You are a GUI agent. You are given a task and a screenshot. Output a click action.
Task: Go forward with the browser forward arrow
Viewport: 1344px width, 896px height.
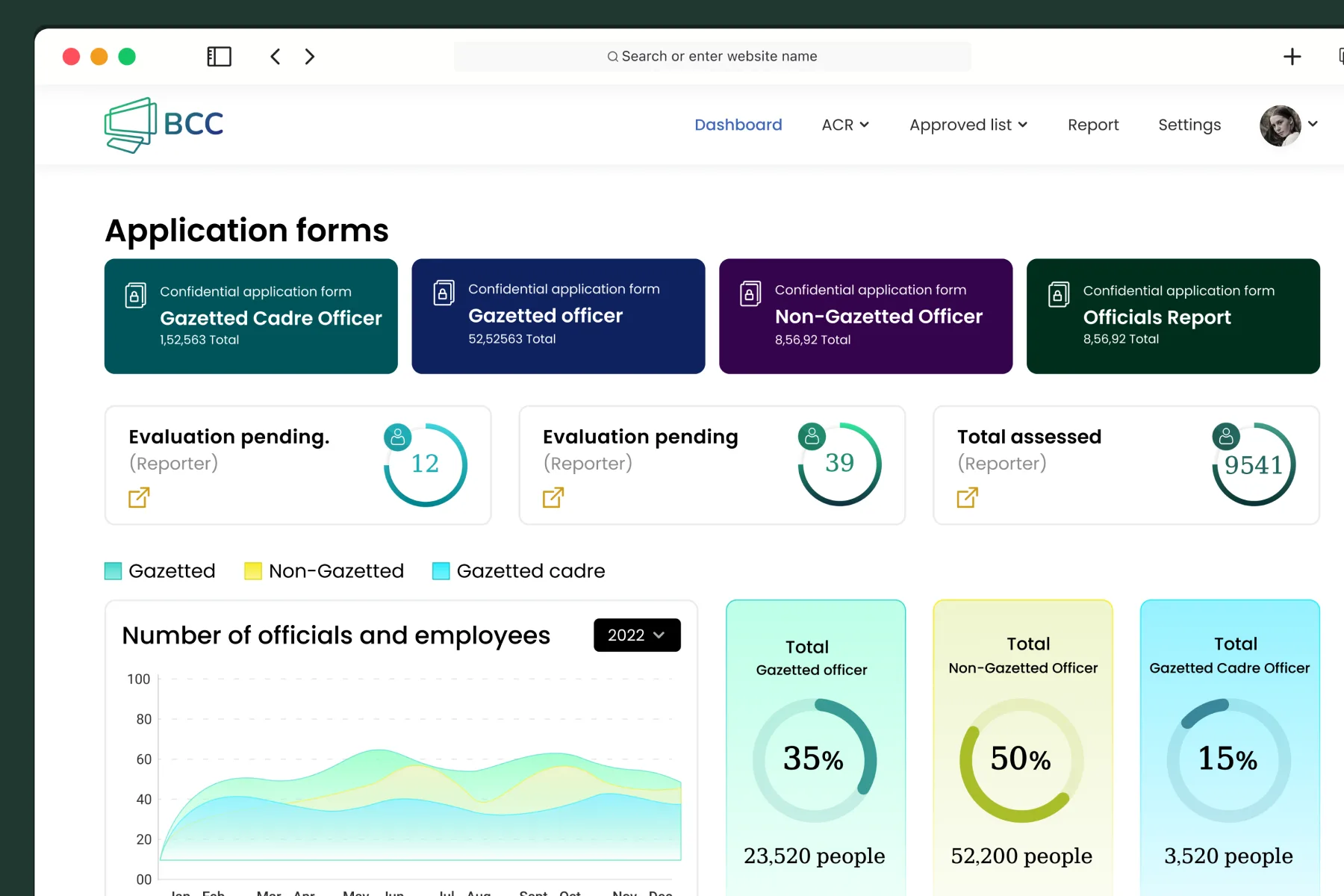(310, 57)
